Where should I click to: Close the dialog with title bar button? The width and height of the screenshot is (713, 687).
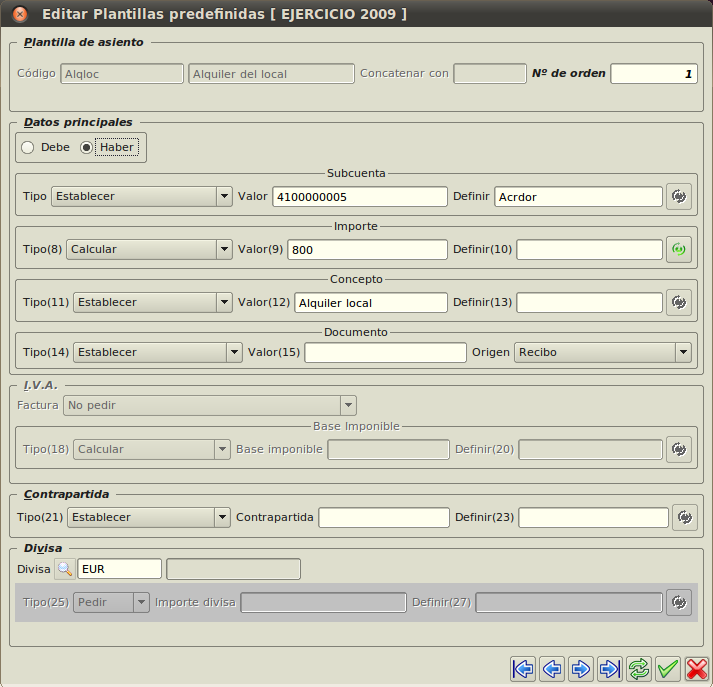click(x=20, y=14)
